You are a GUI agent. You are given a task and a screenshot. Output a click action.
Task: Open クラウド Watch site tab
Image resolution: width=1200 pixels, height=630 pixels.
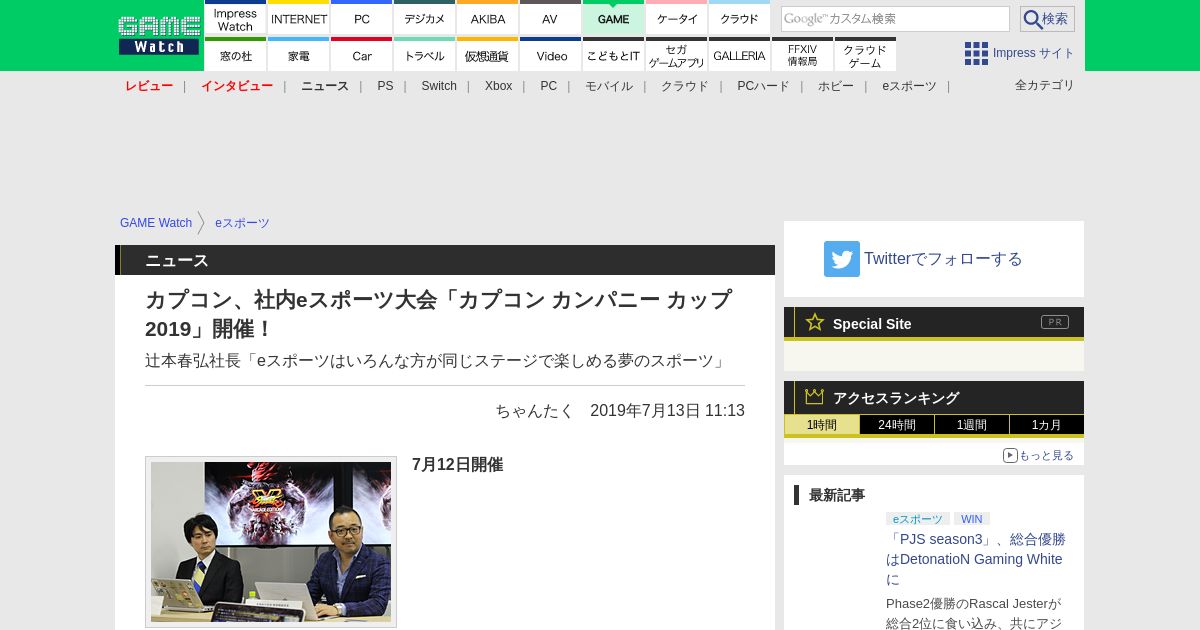739,18
